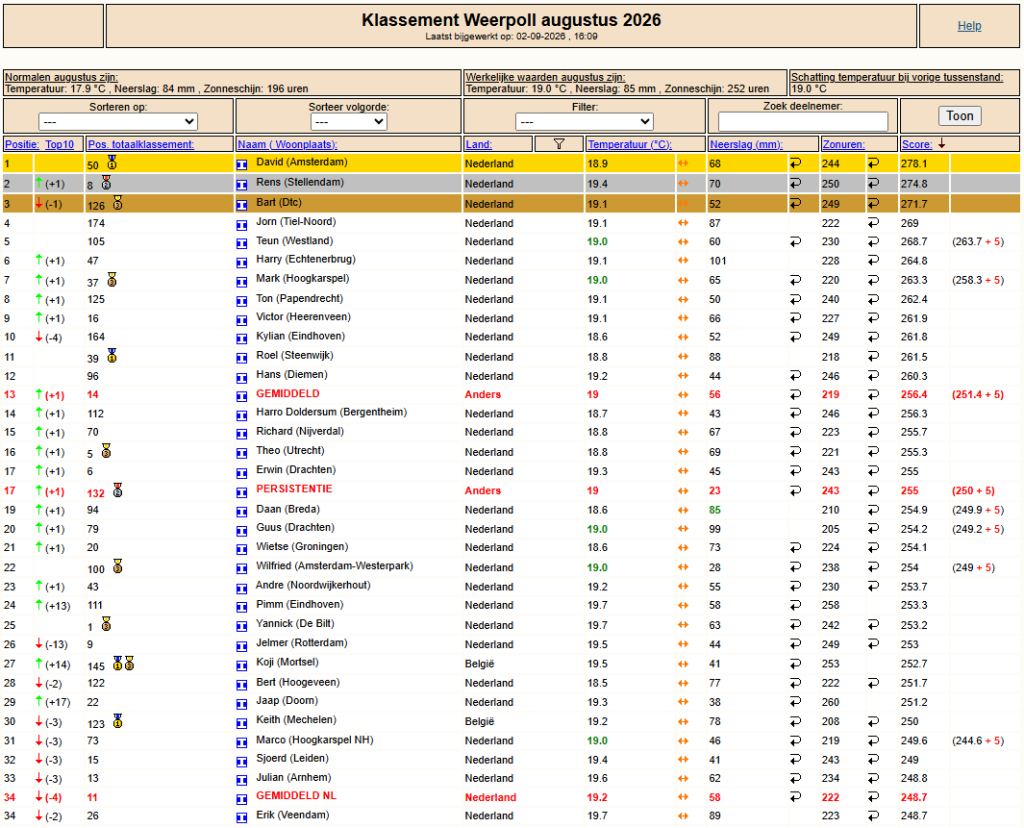
Task: Click the blue info icon beside PERSISTENTIE
Action: (242, 492)
